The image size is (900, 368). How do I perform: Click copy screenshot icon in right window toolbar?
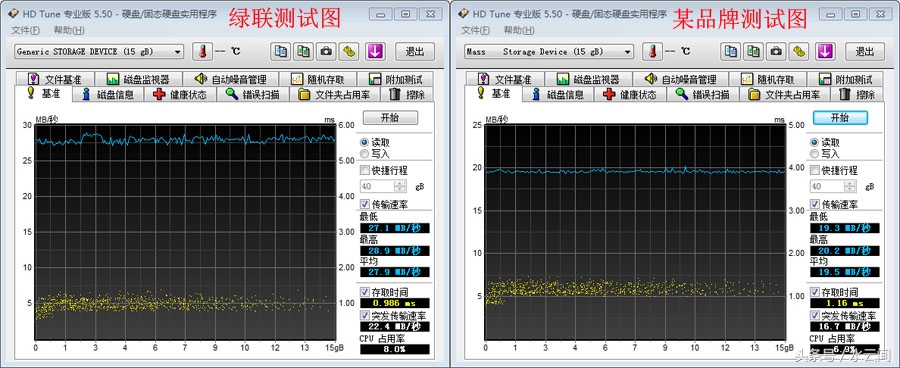754,51
